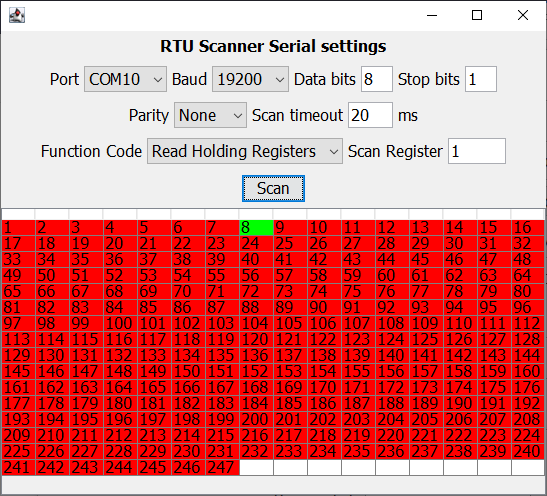Expand the Function Code combo box
Screen dimensions: 547x496
click(x=245, y=151)
